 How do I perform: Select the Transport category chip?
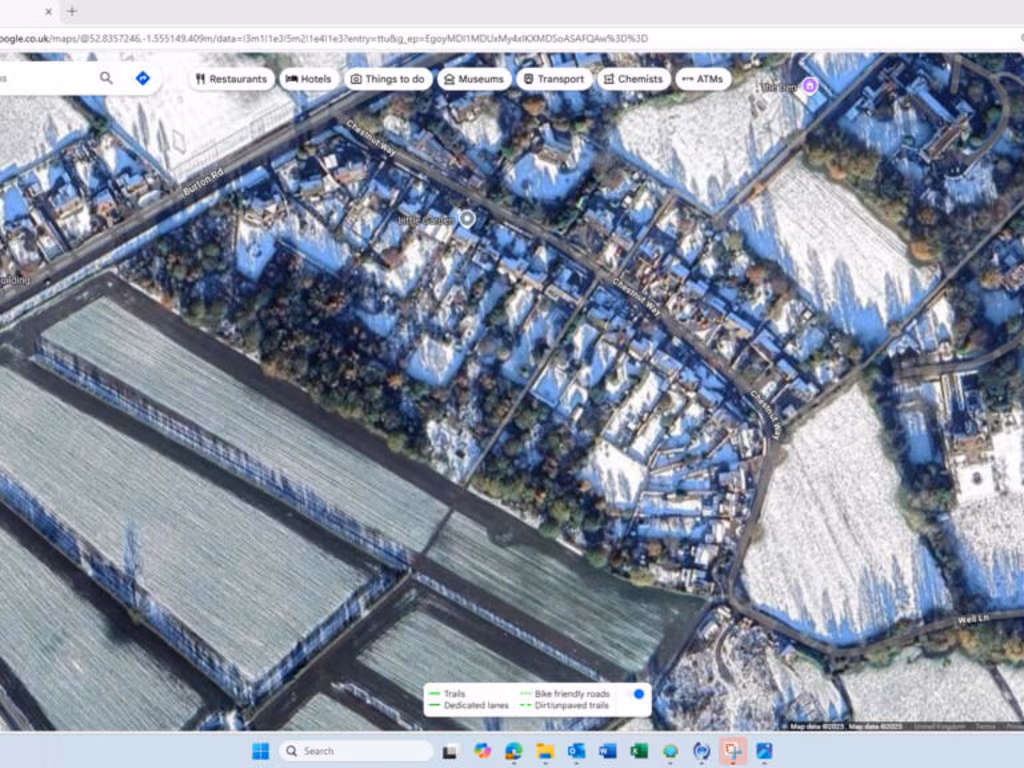click(x=553, y=79)
